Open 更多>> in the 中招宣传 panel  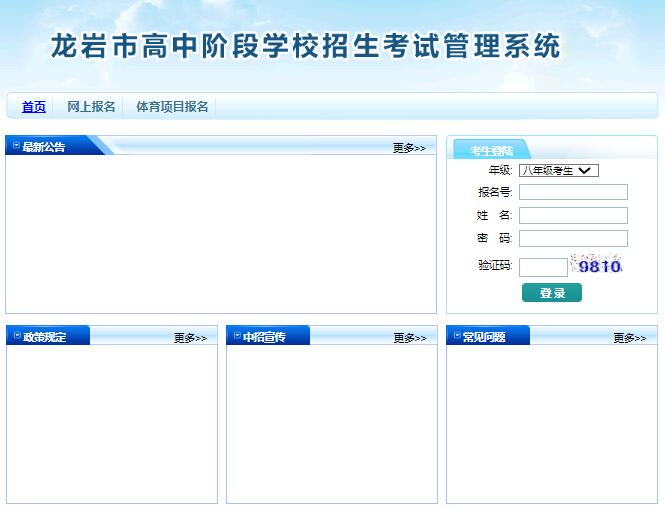410,338
